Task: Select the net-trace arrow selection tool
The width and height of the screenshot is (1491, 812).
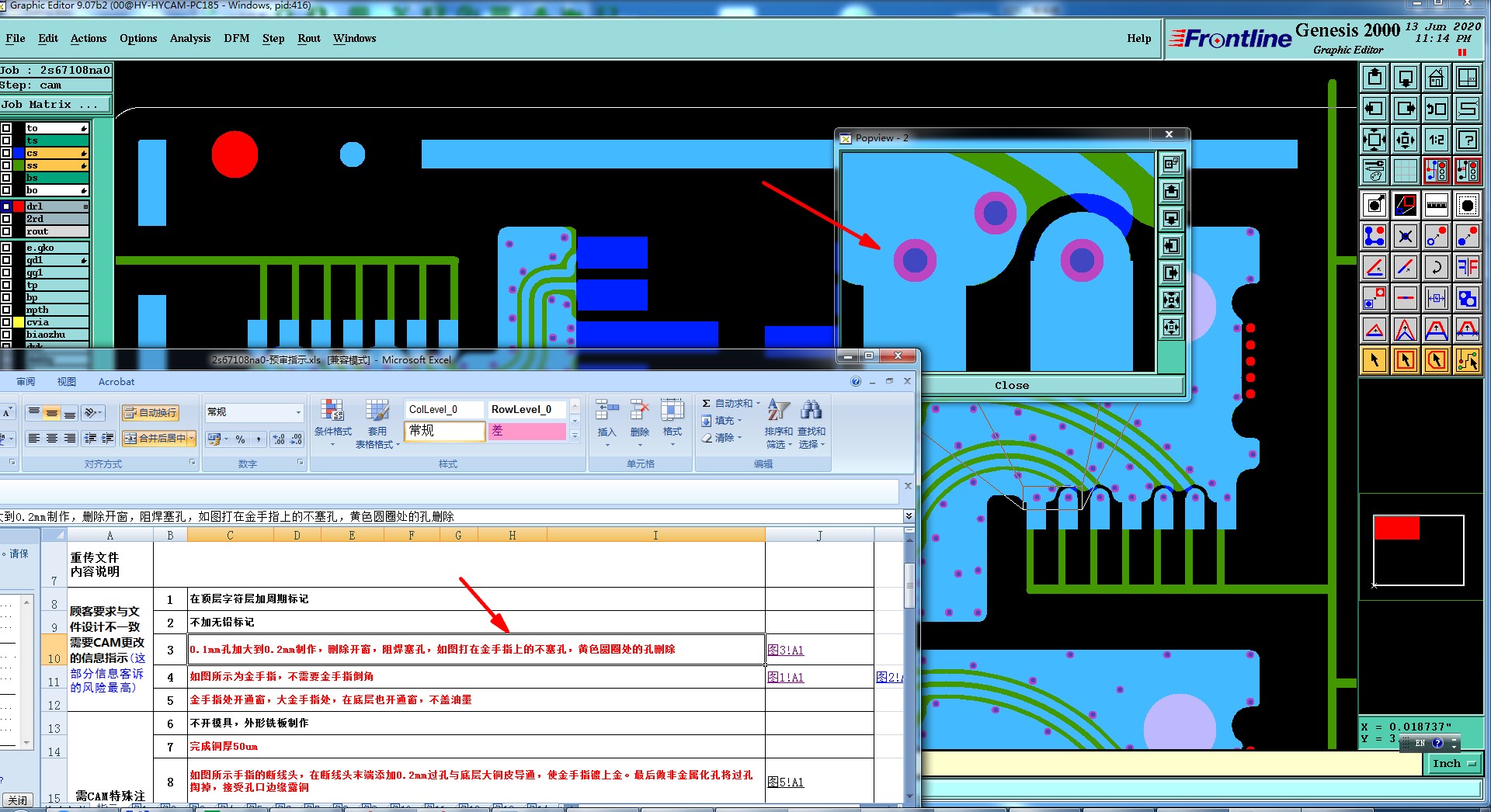Action: (x=1468, y=360)
